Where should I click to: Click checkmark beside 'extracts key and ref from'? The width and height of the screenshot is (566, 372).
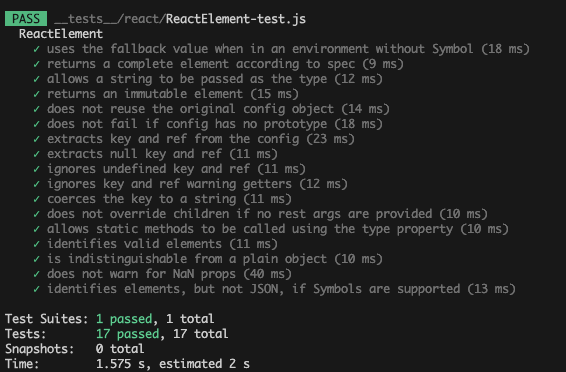point(36,139)
